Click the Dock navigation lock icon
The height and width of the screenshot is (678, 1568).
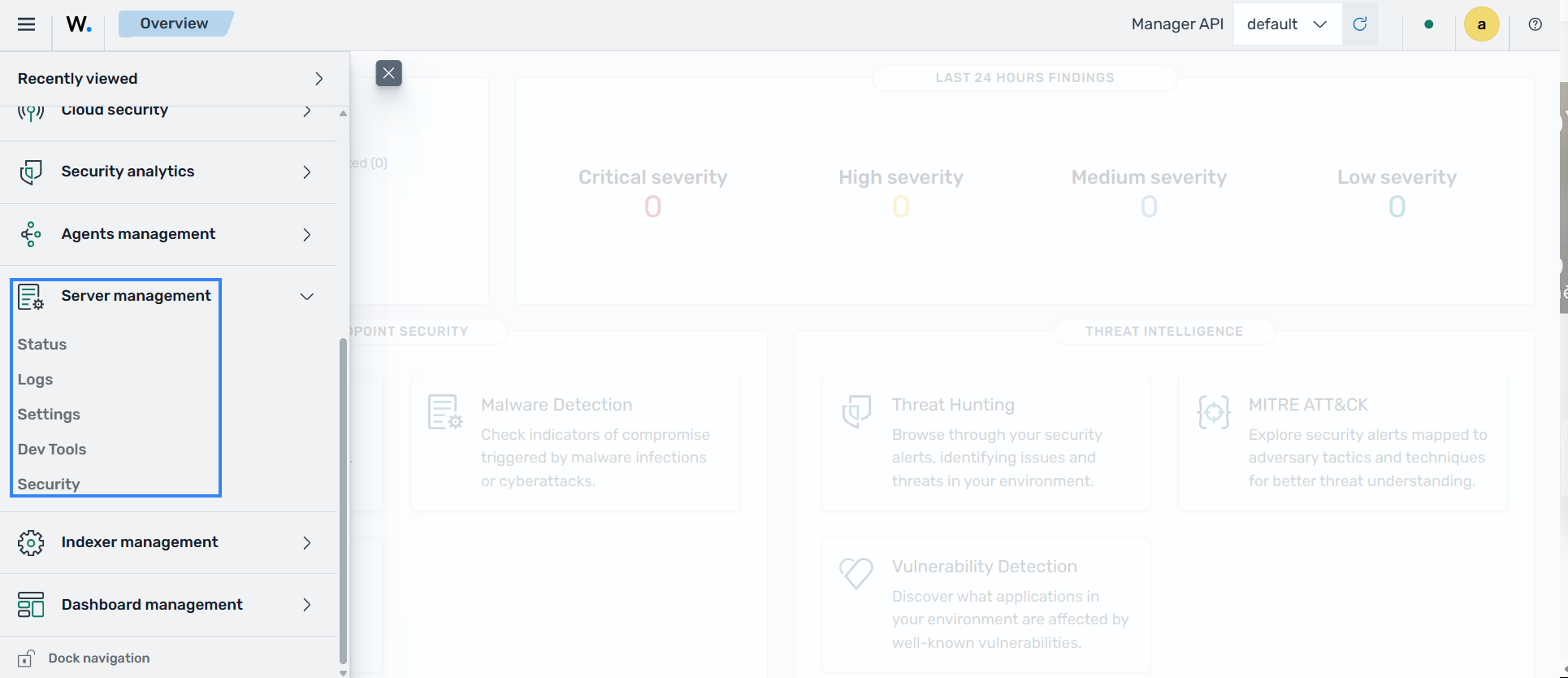coord(26,658)
